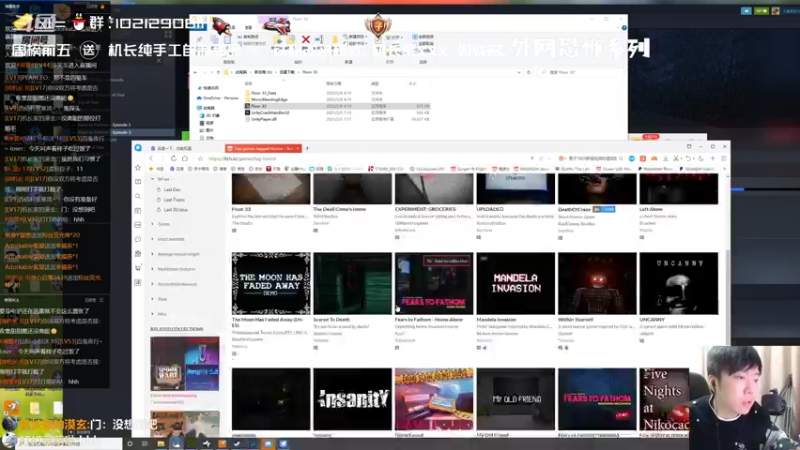
Task: Click the browser download arrow icon
Action: point(665,159)
